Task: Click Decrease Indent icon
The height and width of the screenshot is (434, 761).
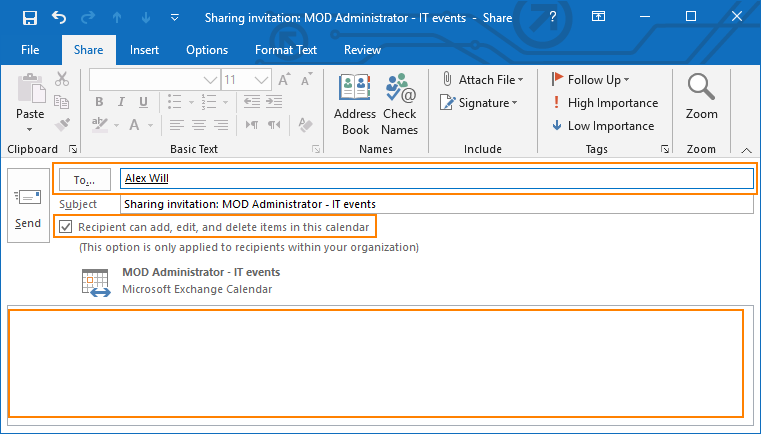Action: (251, 102)
